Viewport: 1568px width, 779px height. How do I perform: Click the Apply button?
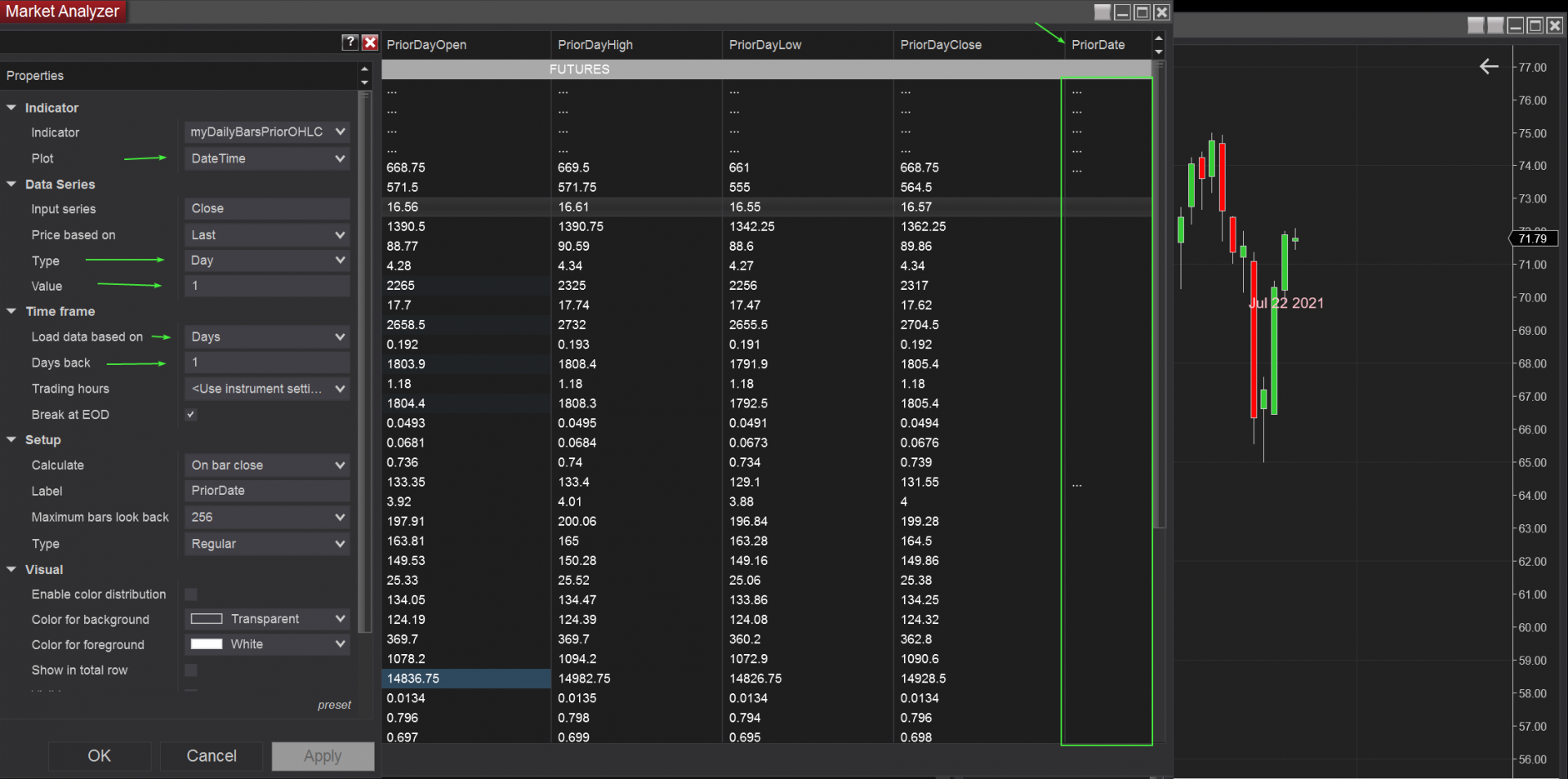click(323, 756)
